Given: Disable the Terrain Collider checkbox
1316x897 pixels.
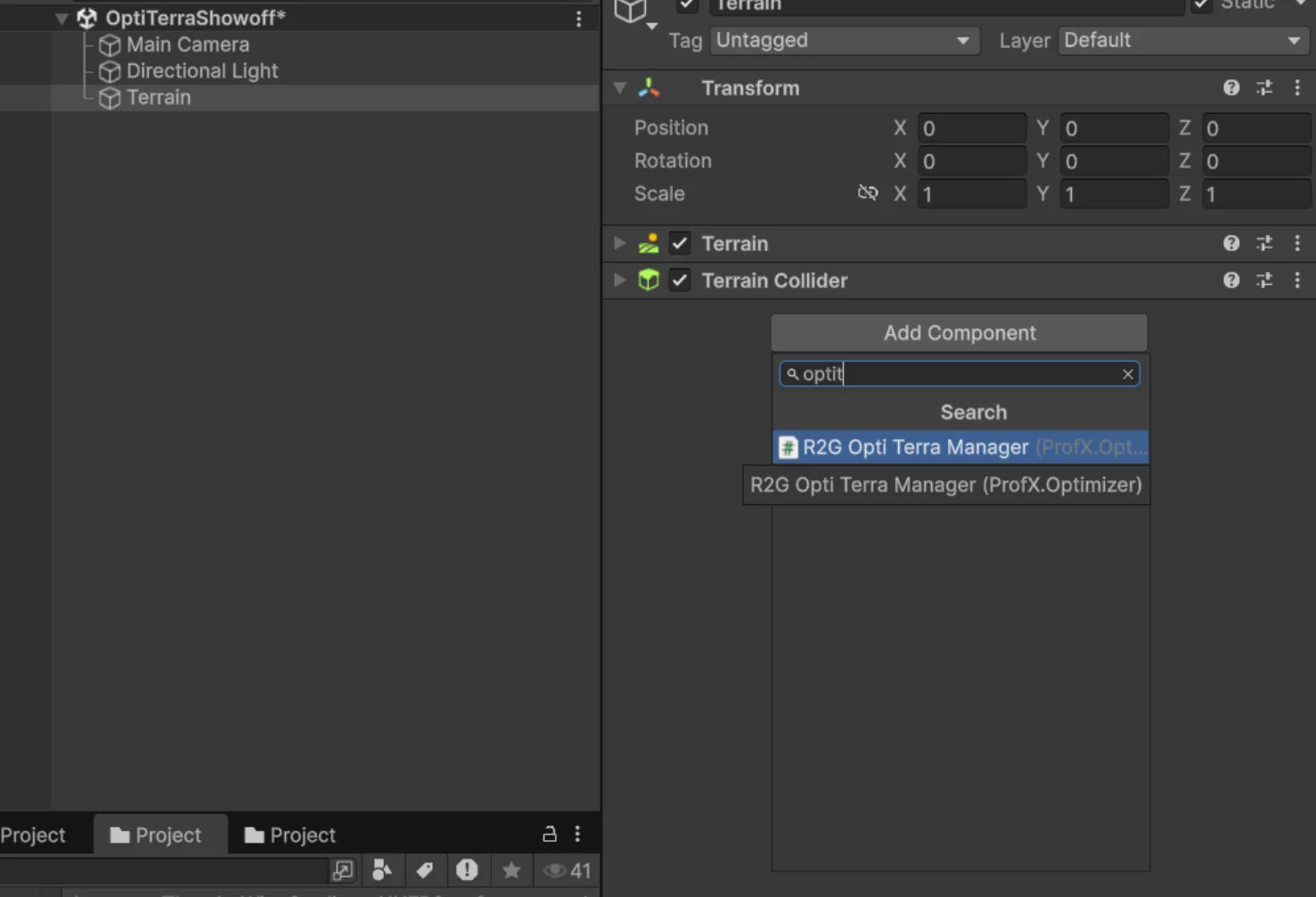Looking at the screenshot, I should pos(680,281).
